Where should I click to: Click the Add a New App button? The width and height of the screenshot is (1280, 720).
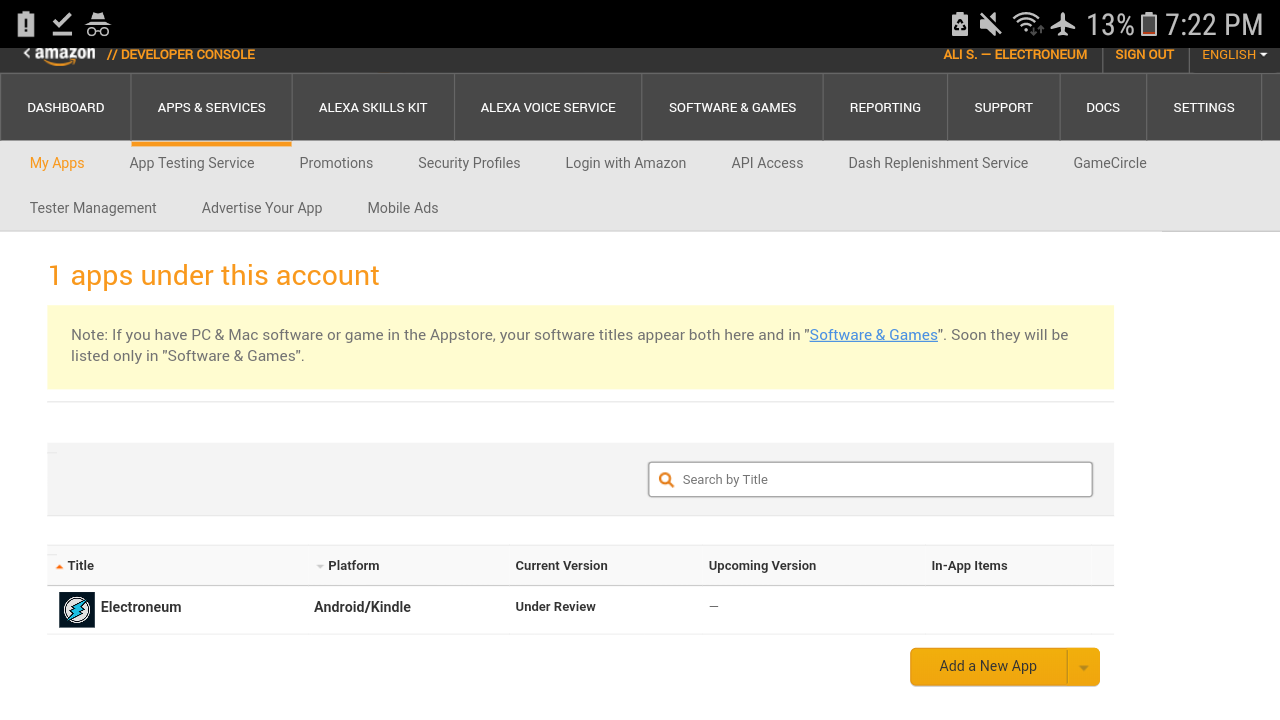click(x=988, y=667)
